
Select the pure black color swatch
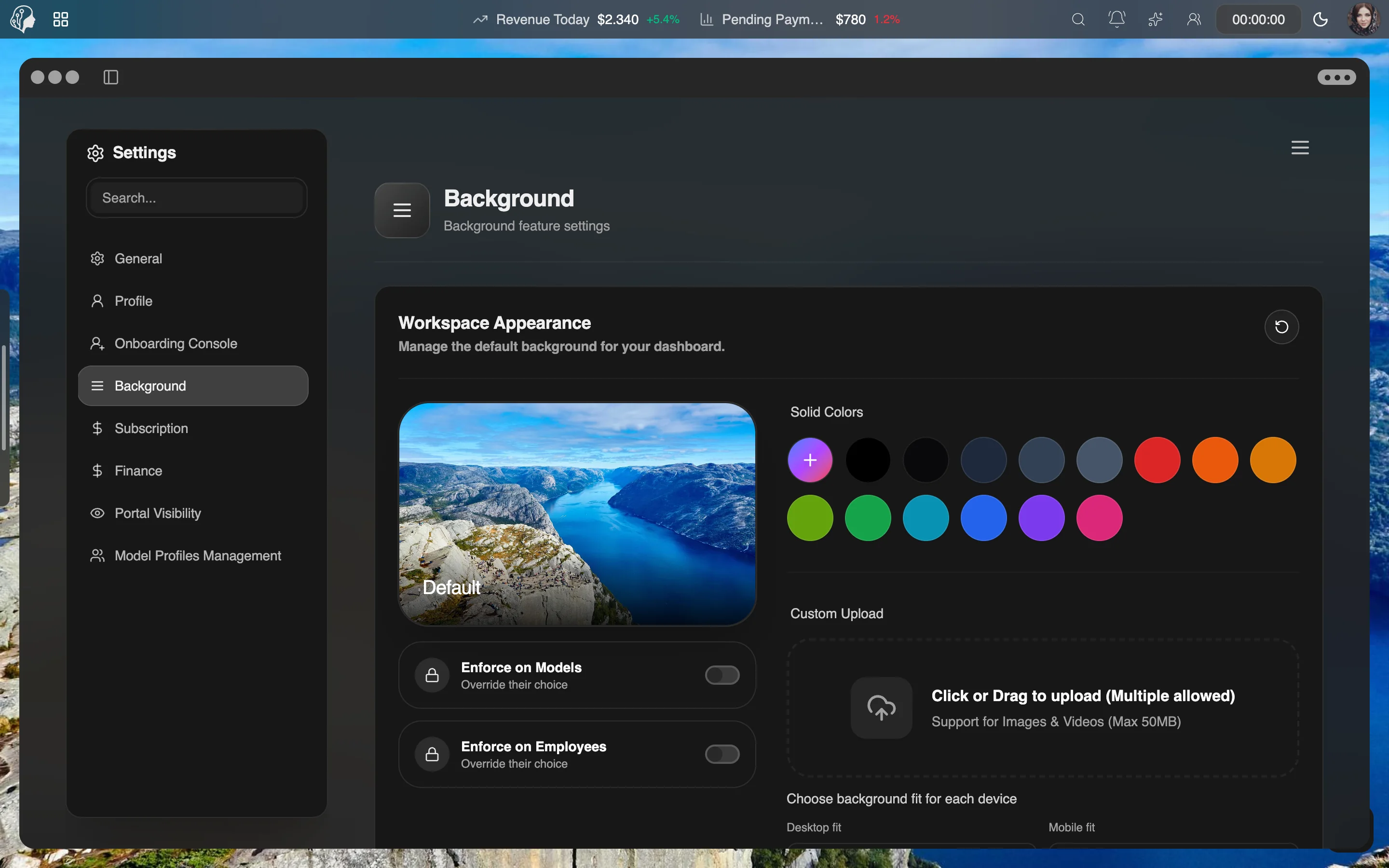click(868, 460)
